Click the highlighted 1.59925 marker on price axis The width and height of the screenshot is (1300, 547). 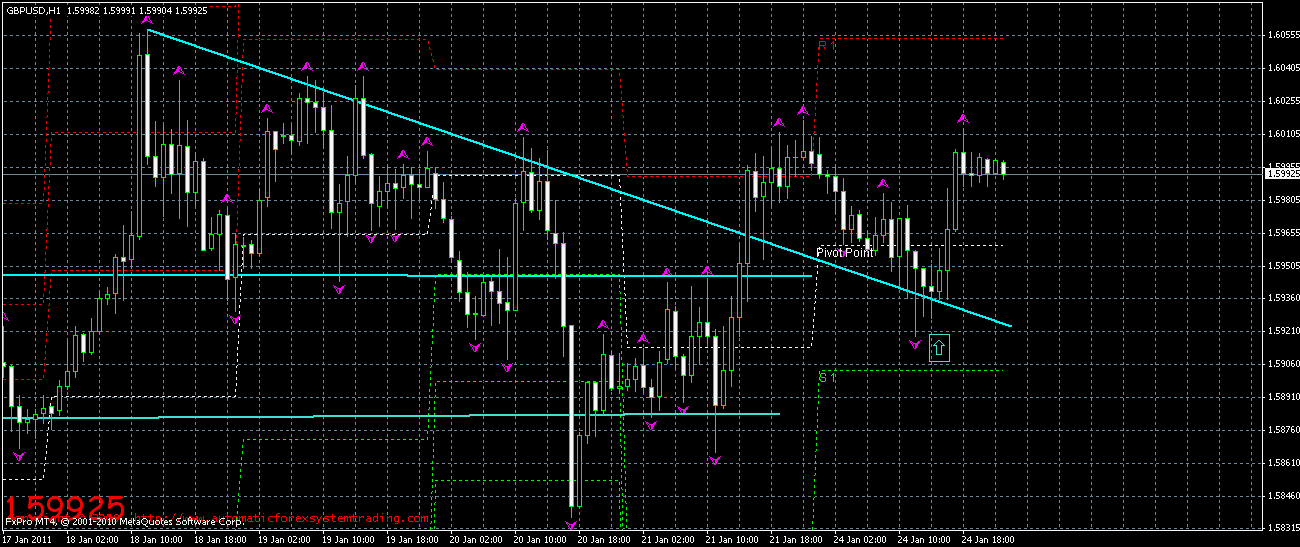point(1282,173)
